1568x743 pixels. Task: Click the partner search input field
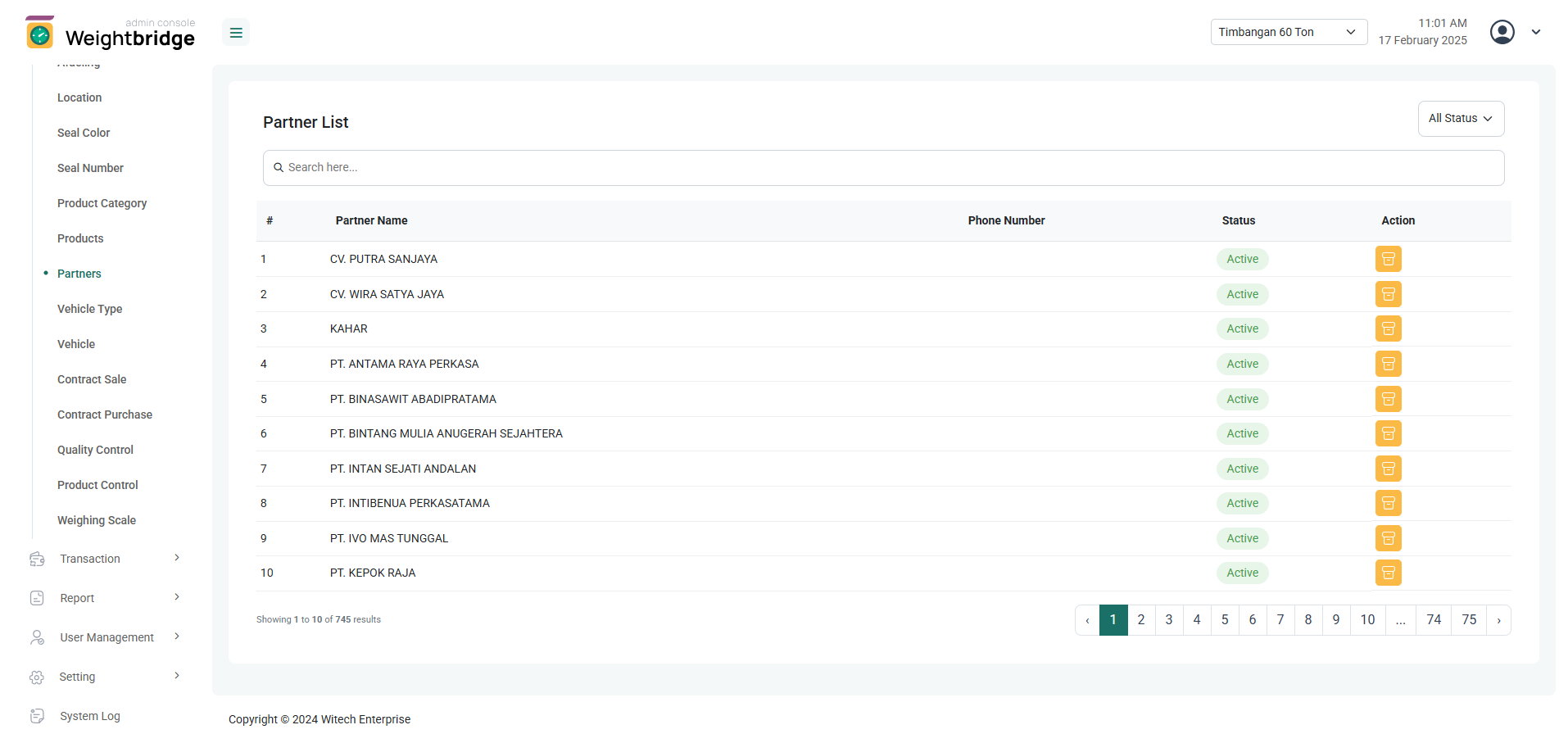pyautogui.click(x=883, y=168)
